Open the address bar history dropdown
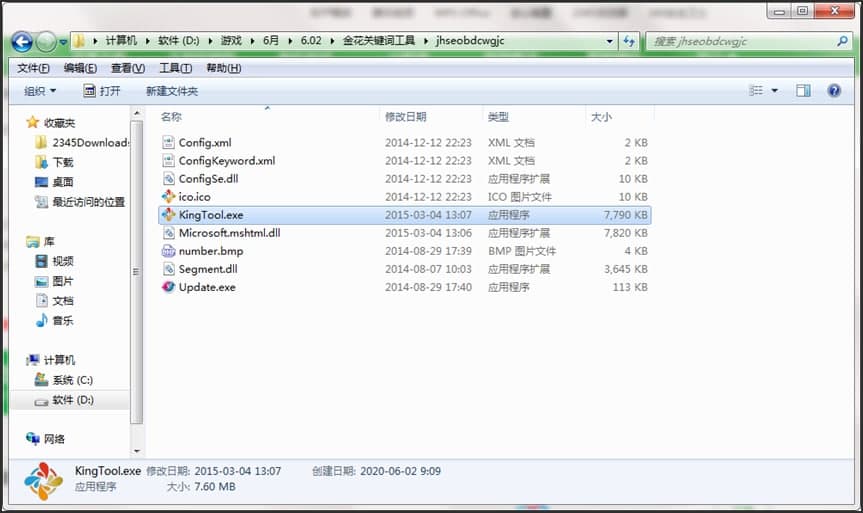This screenshot has width=863, height=513. (x=609, y=41)
